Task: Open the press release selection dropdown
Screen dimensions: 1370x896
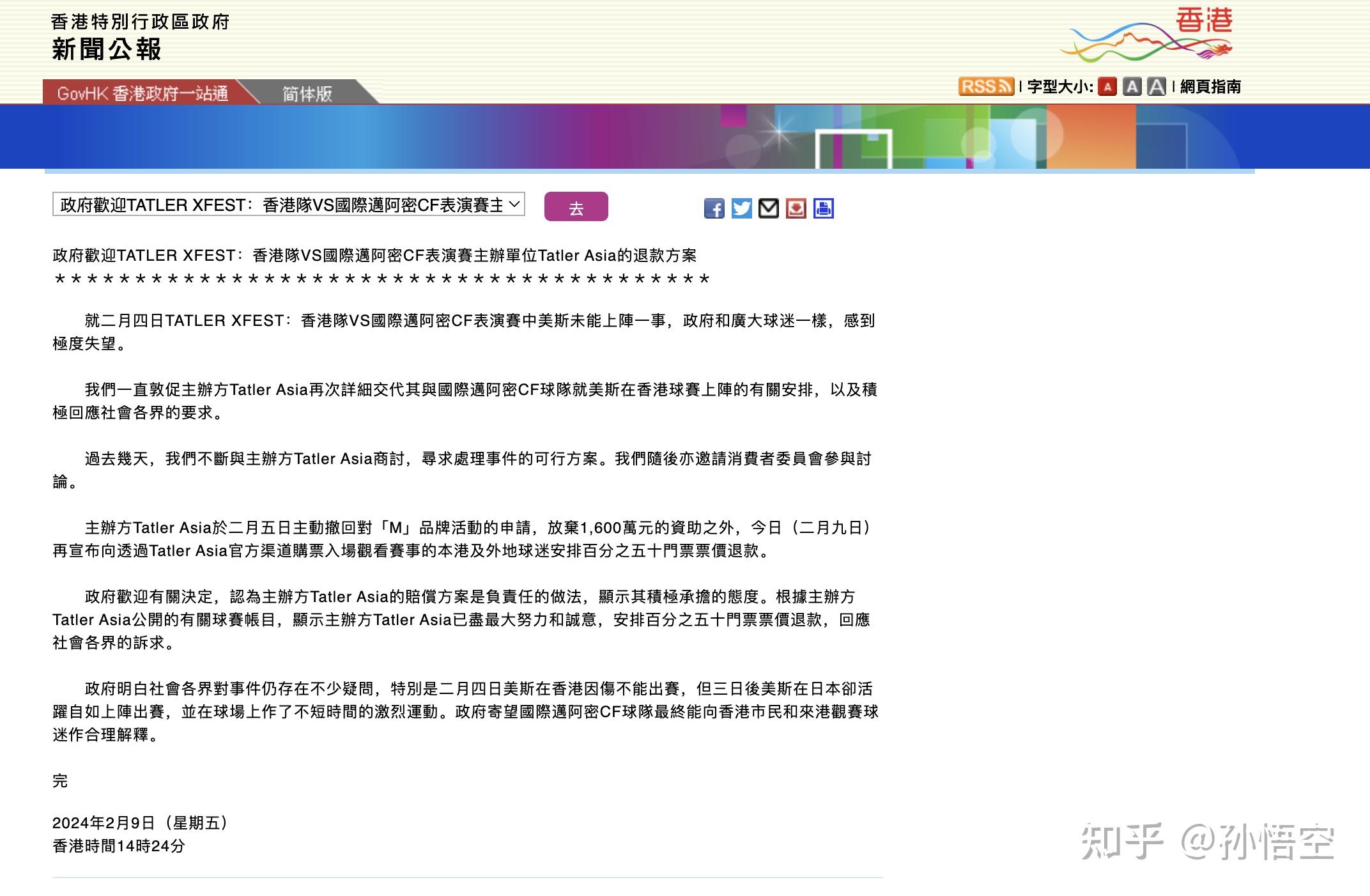Action: click(x=289, y=205)
